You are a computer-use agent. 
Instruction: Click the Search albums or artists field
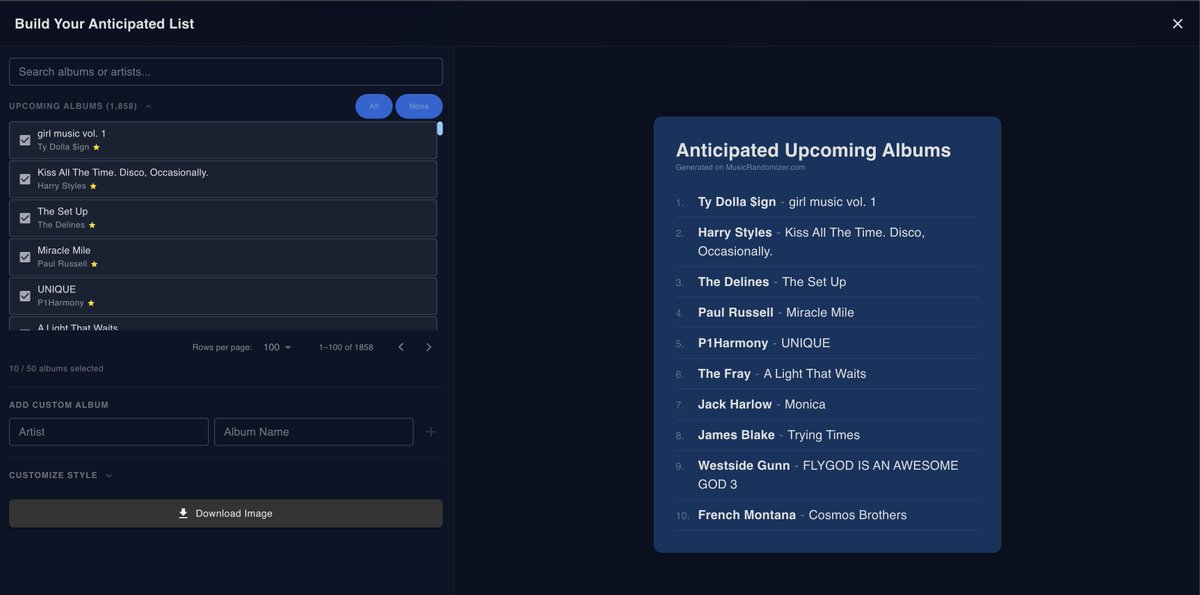click(226, 72)
